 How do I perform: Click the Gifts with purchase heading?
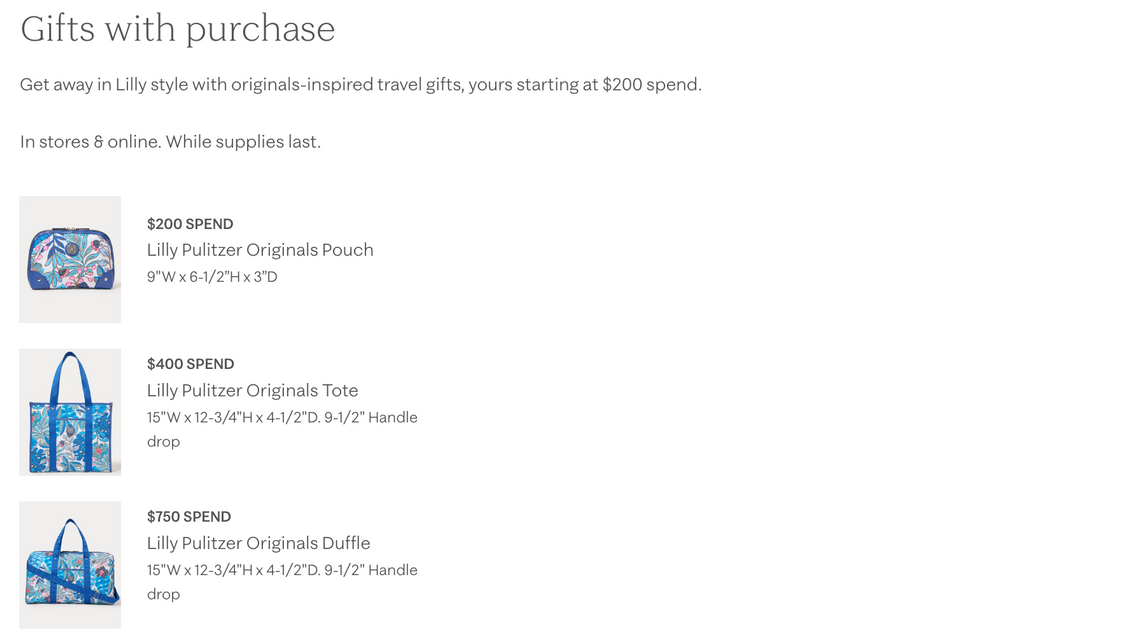178,30
